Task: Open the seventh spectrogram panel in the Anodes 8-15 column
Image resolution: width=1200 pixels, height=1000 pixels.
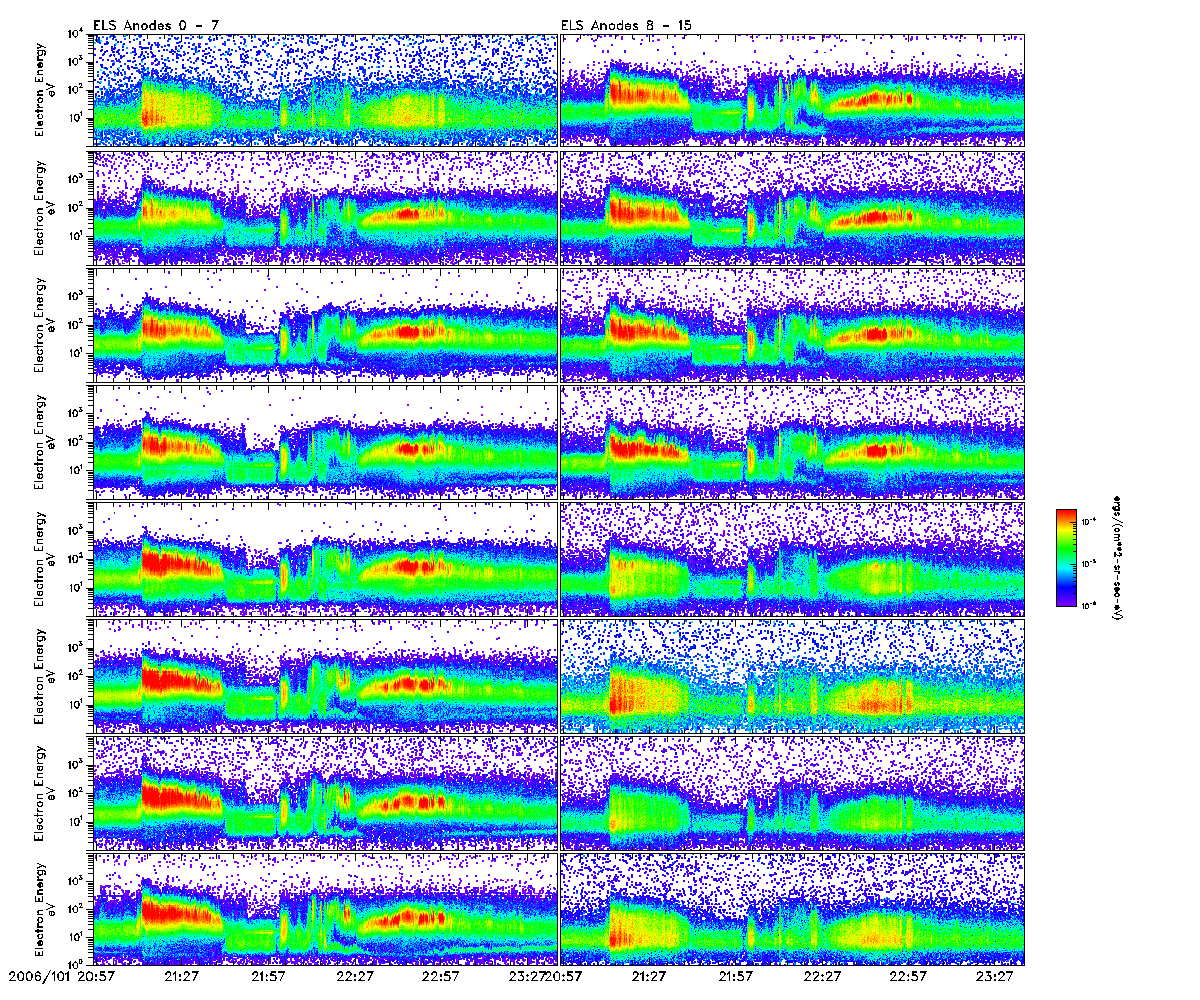Action: [793, 793]
